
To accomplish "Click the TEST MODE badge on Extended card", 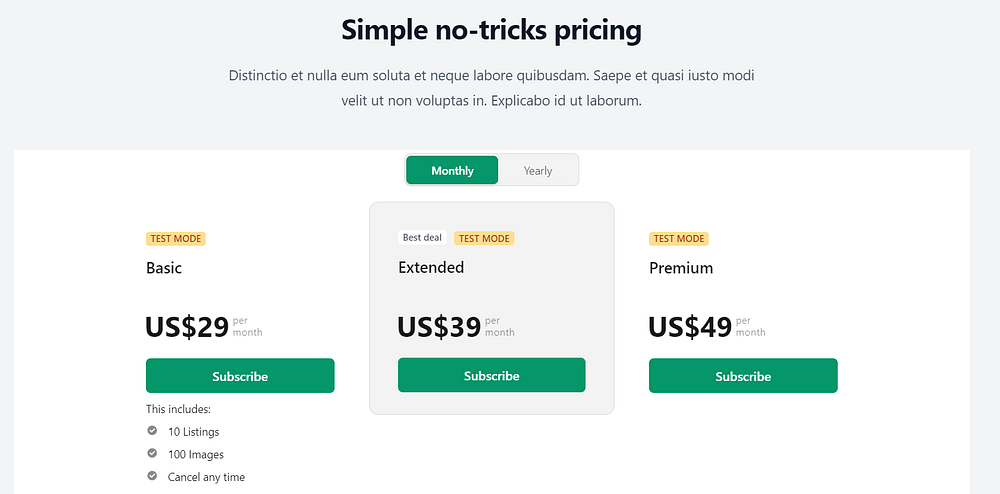I will coord(484,238).
